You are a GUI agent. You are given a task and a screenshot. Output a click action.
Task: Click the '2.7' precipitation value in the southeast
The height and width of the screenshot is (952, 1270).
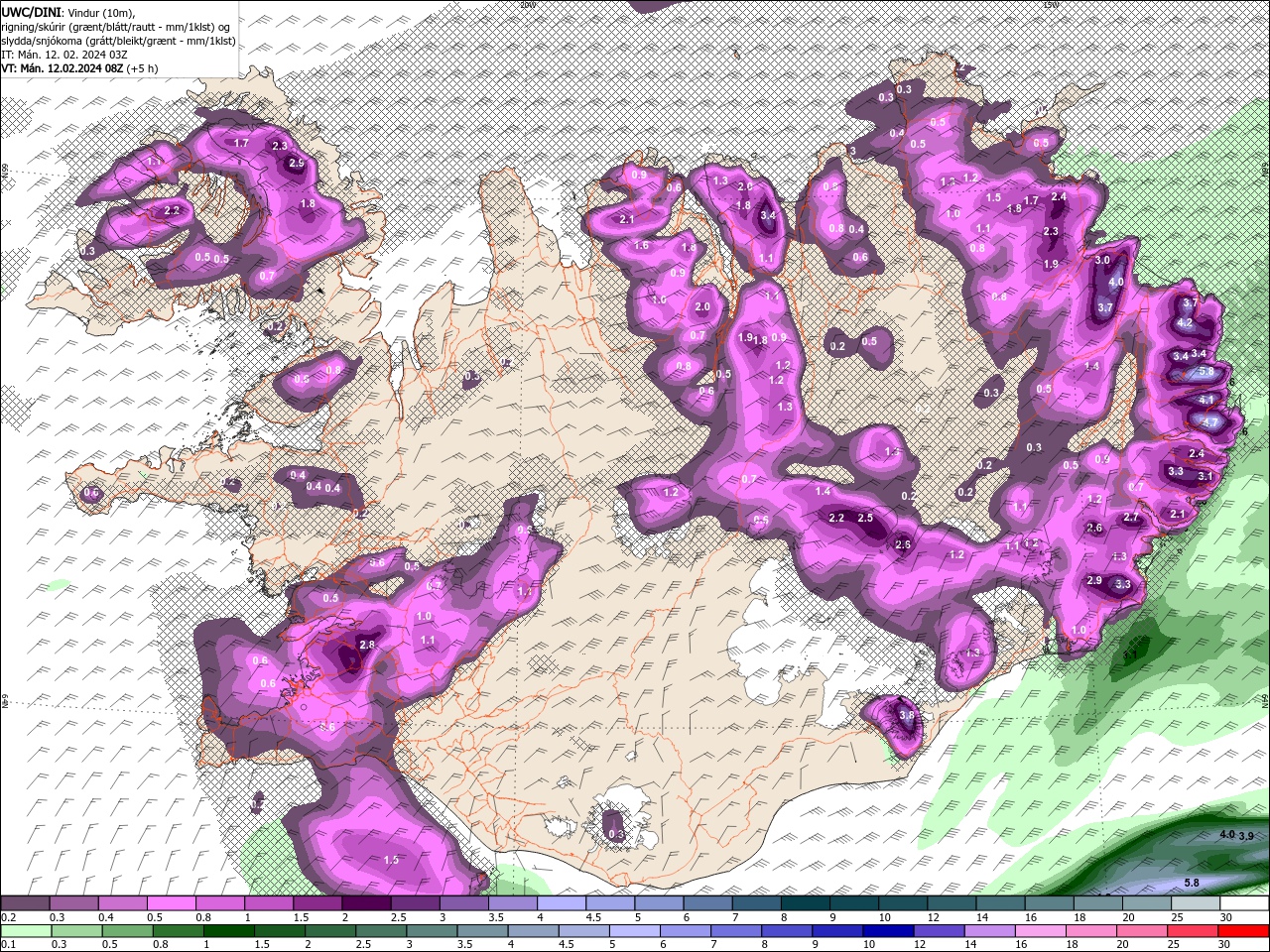coord(1130,518)
